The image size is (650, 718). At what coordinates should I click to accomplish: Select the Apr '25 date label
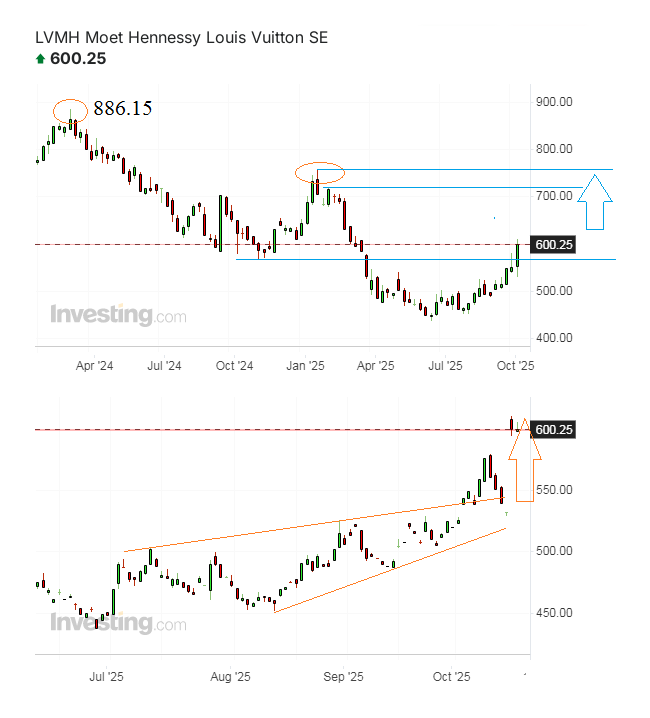coord(376,366)
